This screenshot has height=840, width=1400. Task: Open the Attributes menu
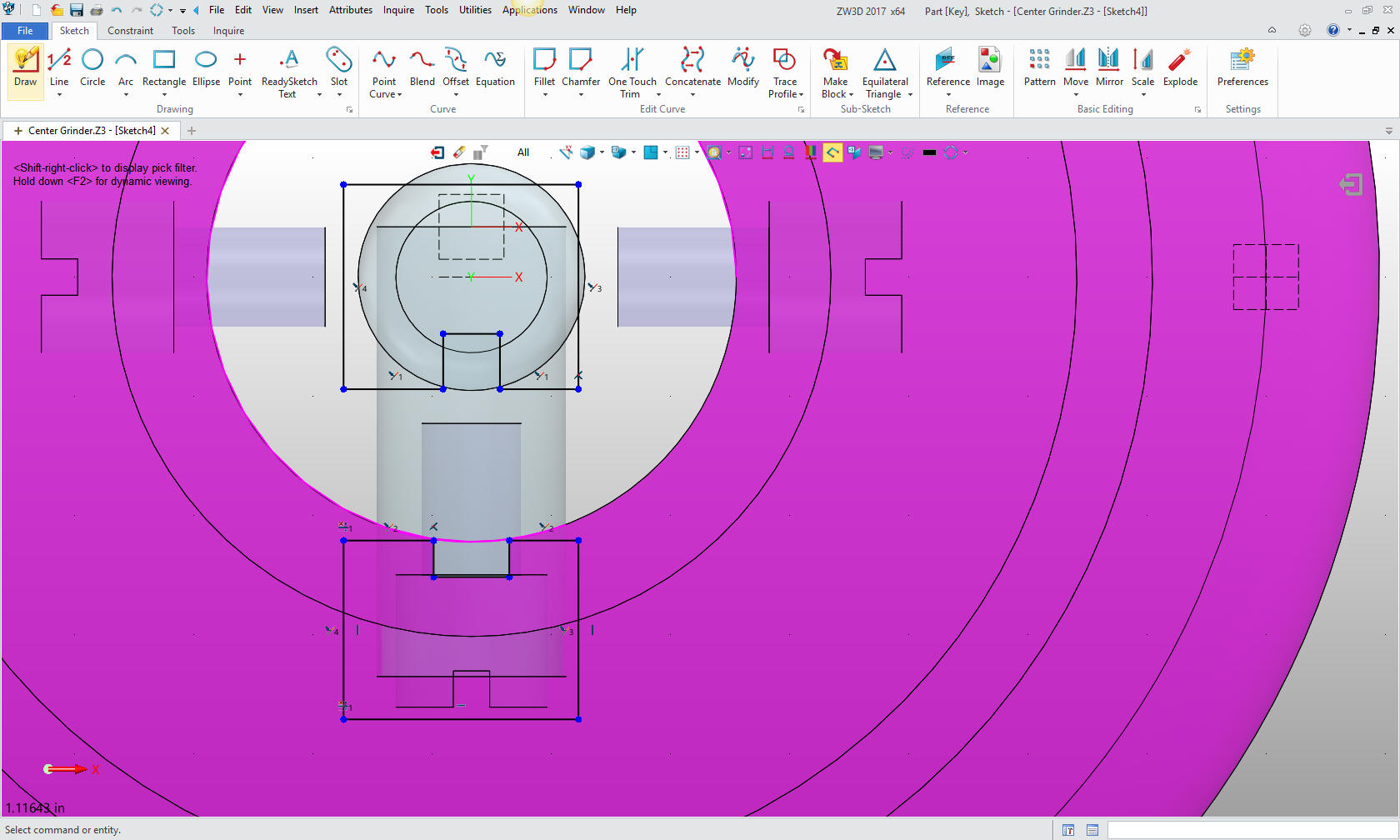coord(351,10)
